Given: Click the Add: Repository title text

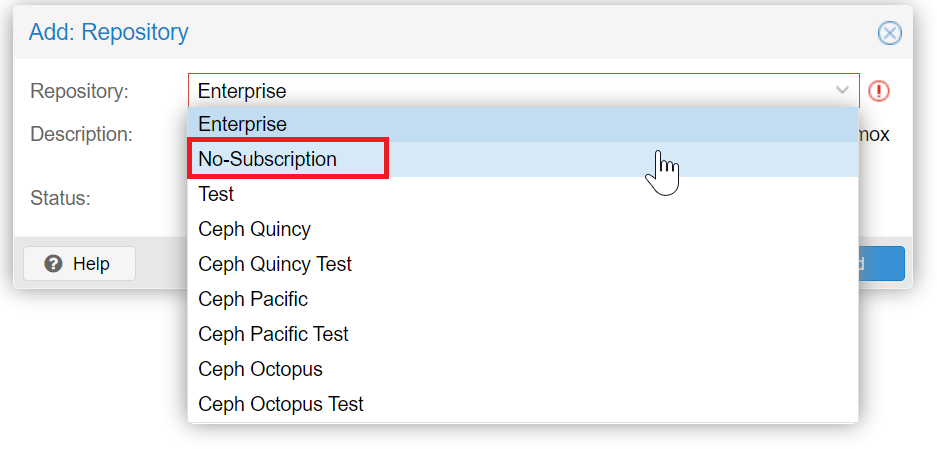Looking at the screenshot, I should pos(109,32).
